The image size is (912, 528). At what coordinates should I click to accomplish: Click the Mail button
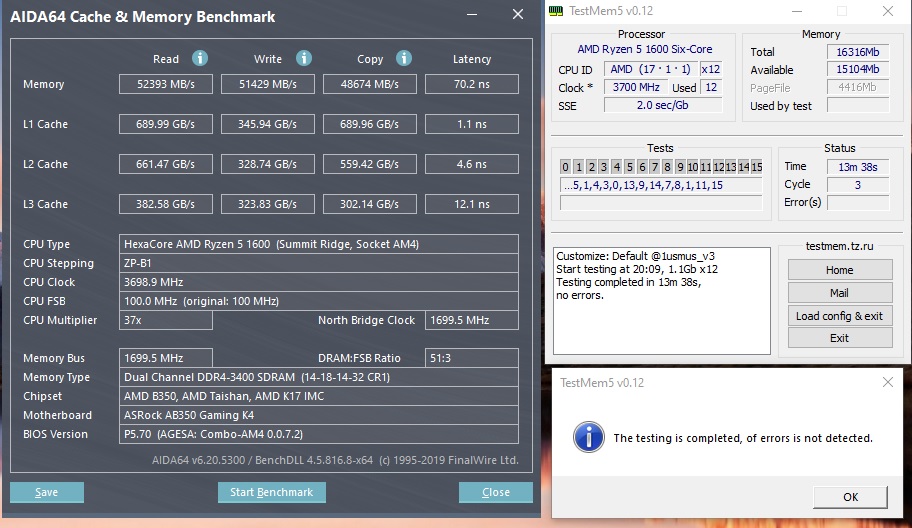pos(840,293)
